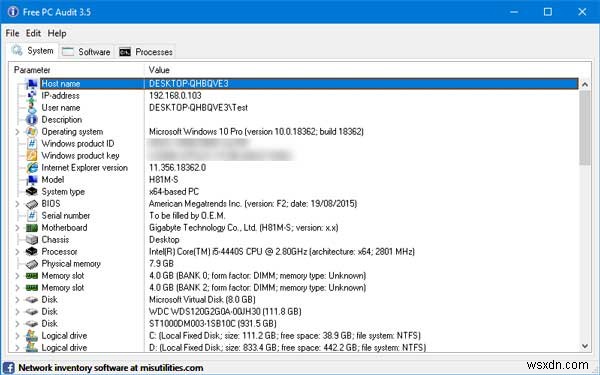The width and height of the screenshot is (600, 375).
Task: Select the highlighted Host name row label
Action: [x=61, y=83]
